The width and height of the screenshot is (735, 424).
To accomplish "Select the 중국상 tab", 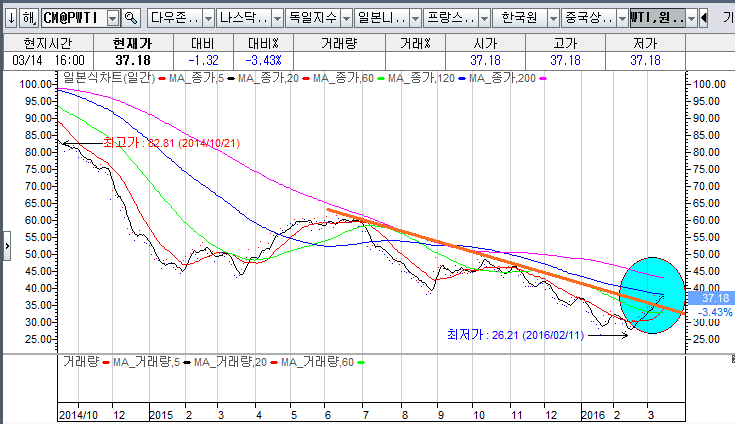I will (x=588, y=18).
